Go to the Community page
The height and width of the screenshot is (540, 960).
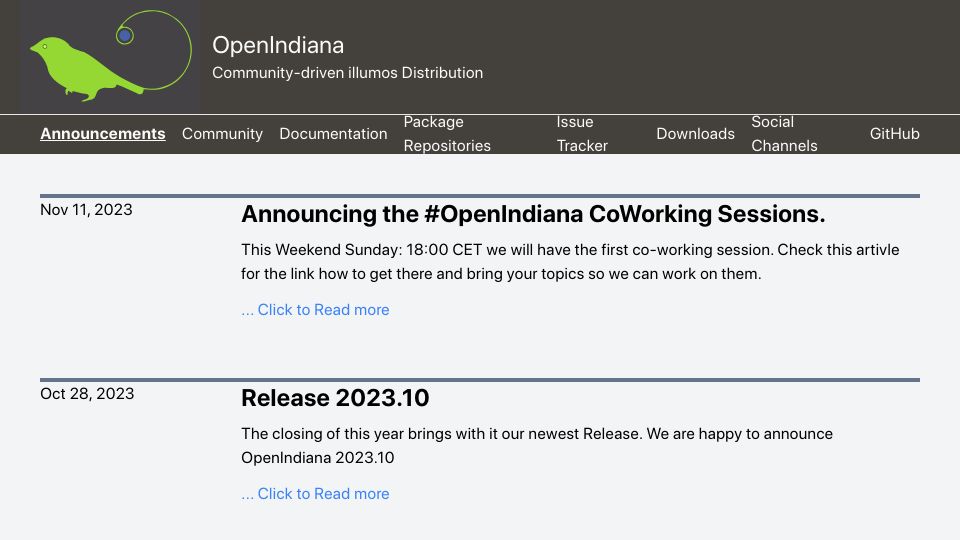[222, 133]
